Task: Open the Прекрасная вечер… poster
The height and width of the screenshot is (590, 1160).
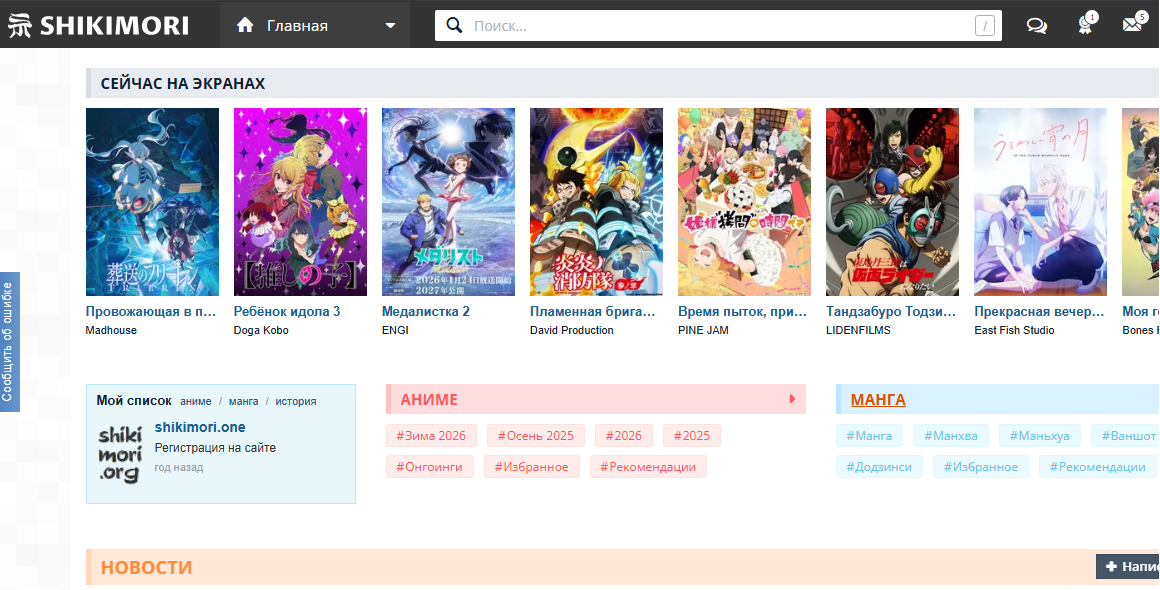Action: pos(1040,202)
